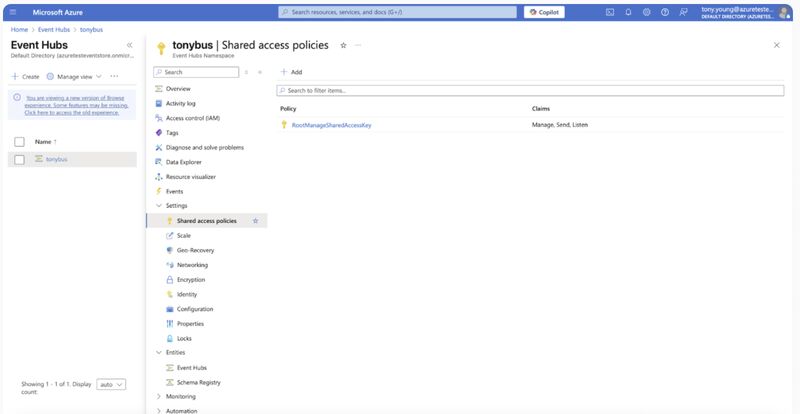Focus the Search to filter items box
Viewport: 800px width, 414px height.
[x=530, y=90]
